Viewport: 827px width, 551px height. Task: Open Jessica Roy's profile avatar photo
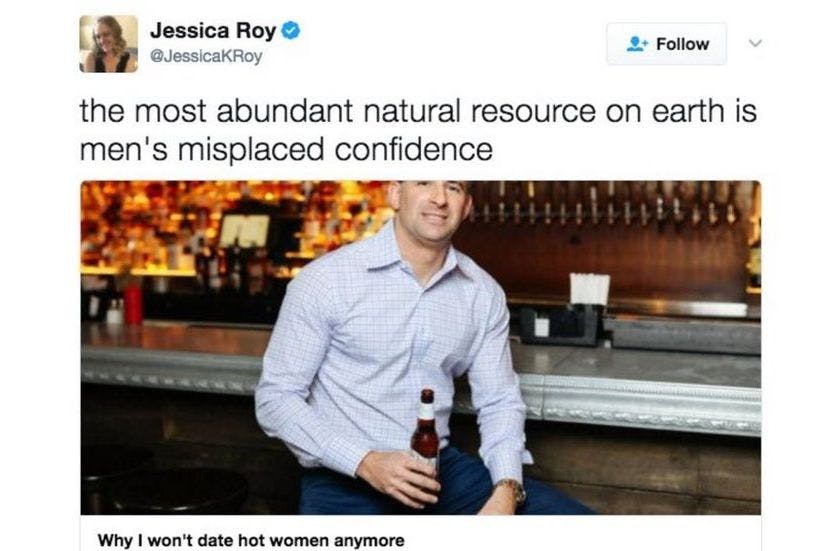109,44
